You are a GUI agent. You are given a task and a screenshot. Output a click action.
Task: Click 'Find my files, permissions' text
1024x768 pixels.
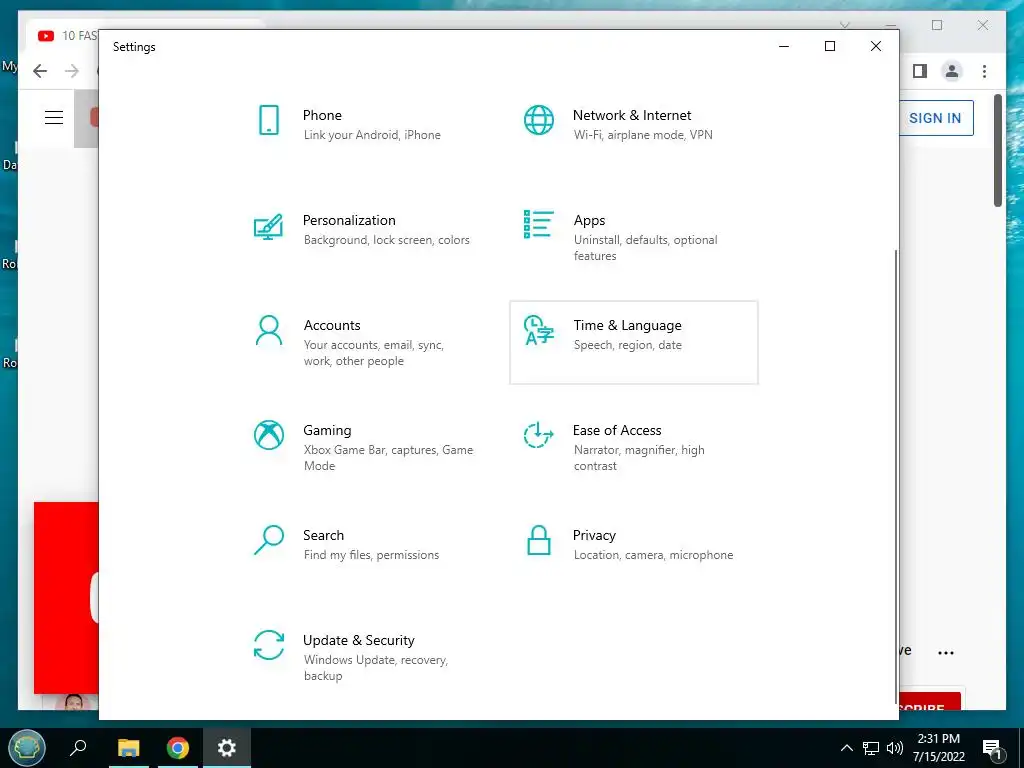click(371, 555)
